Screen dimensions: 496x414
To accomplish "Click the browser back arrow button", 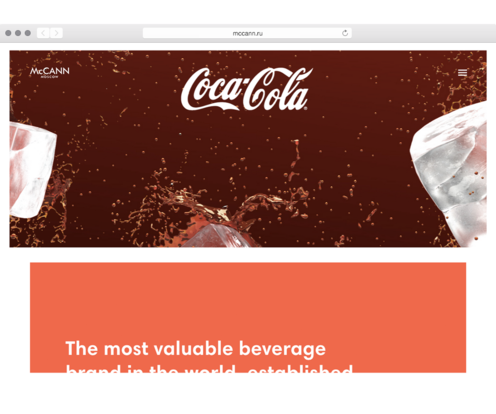I will tap(43, 33).
